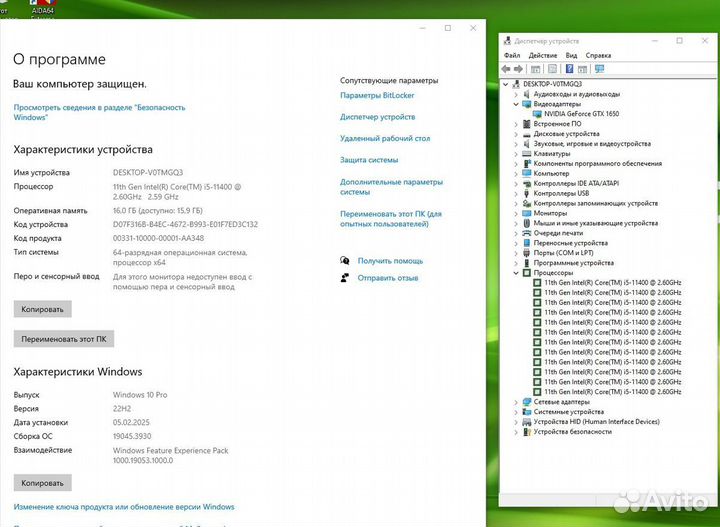Image resolution: width=720 pixels, height=527 pixels.
Task: Click the display icon of Видеоадаптеры
Action: 527,104
